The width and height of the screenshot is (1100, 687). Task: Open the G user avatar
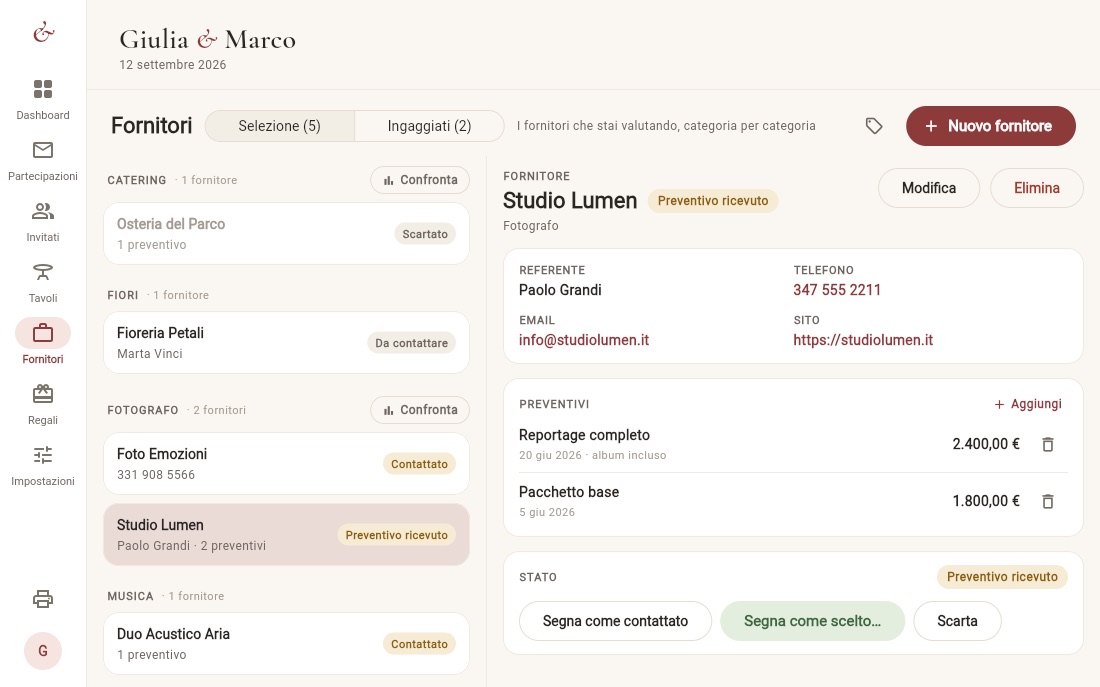click(43, 651)
